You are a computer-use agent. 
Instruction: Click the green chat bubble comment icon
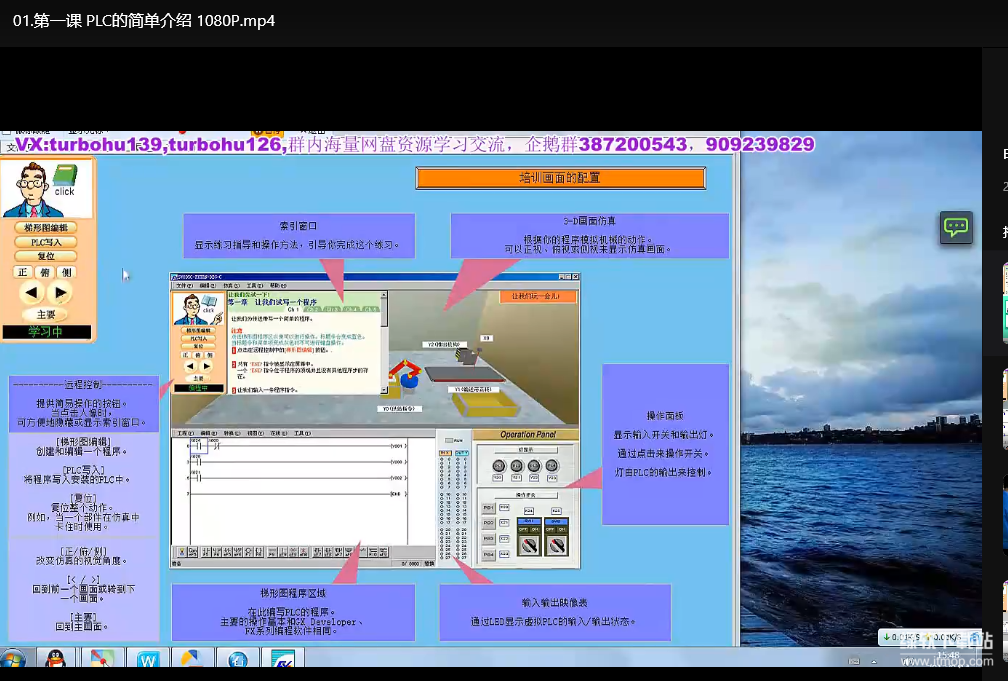point(956,227)
